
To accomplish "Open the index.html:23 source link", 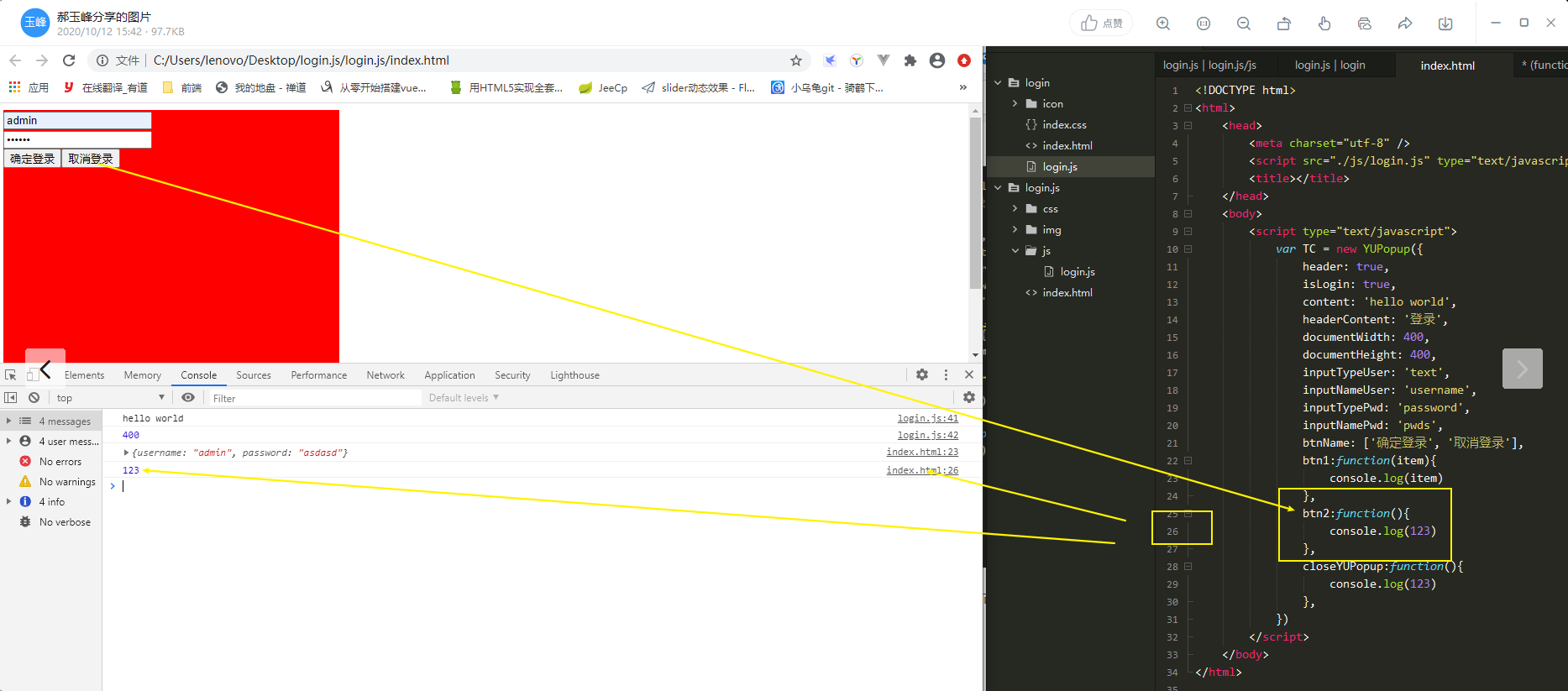I will (922, 452).
